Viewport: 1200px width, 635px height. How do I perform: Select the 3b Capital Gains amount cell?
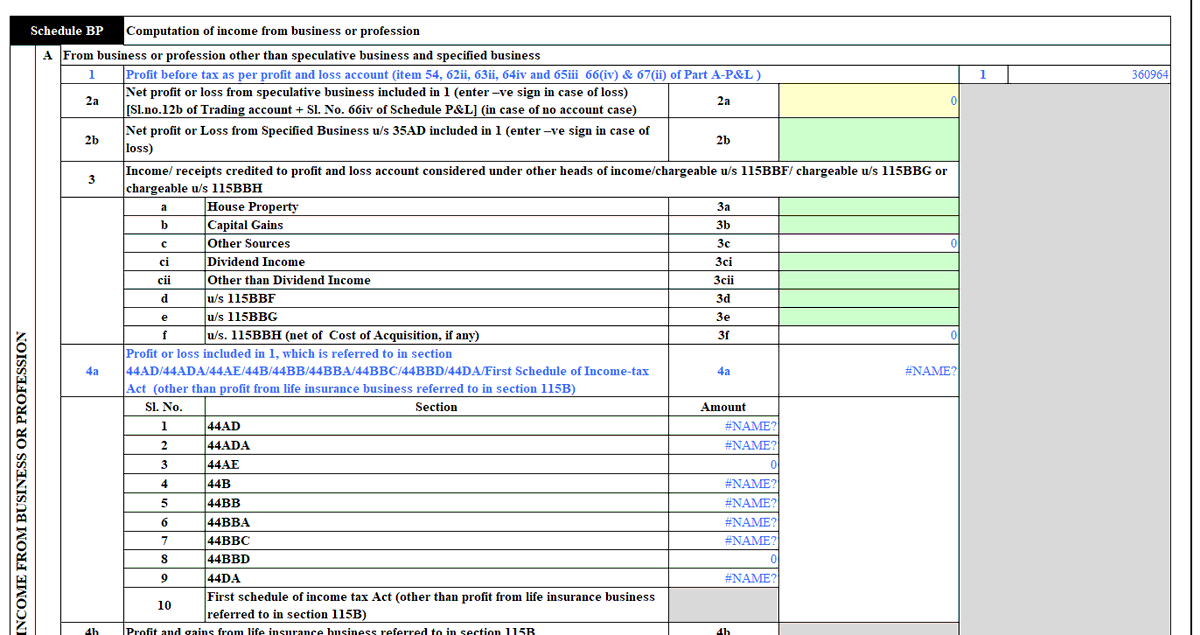[869, 225]
